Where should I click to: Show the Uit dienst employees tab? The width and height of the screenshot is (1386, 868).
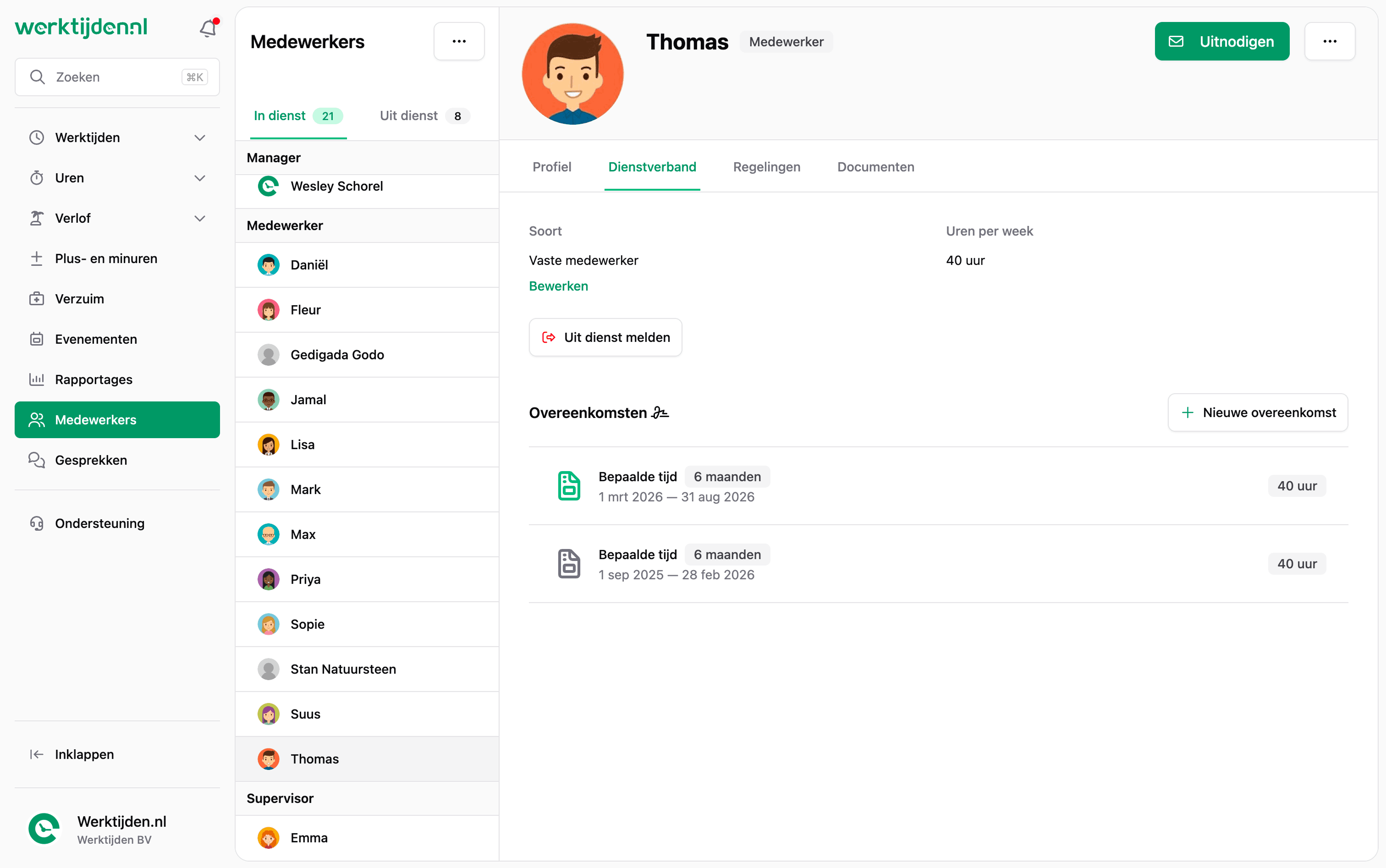click(x=424, y=116)
